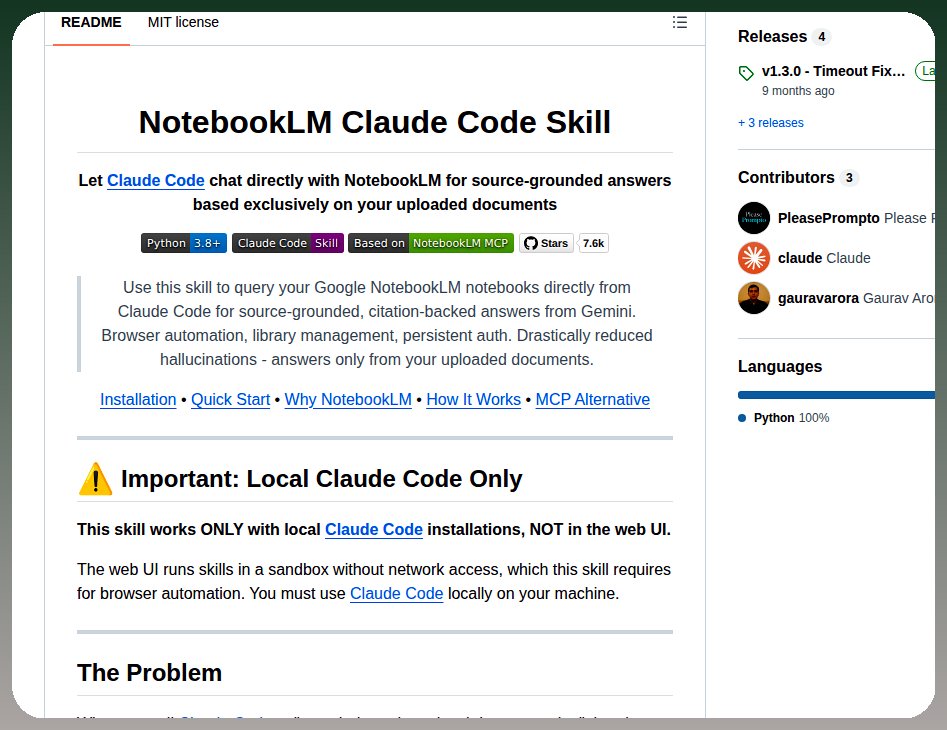Click the Python 3.8+ badge

coord(184,243)
